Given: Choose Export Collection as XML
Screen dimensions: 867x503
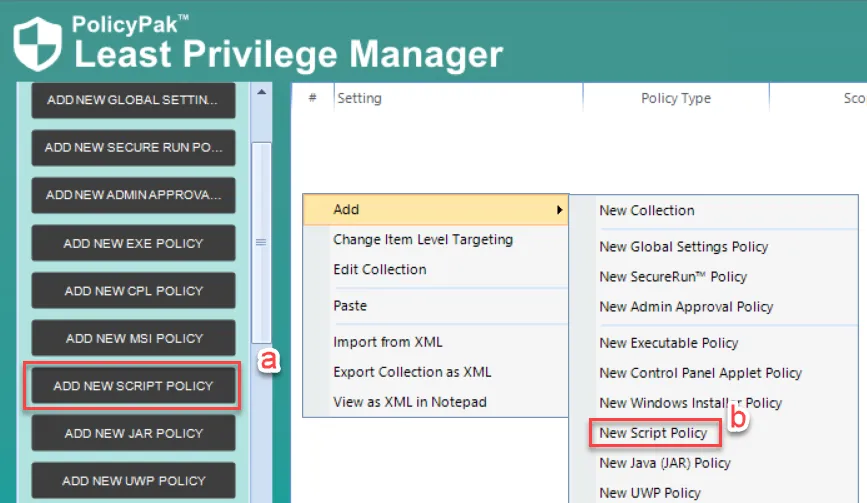Looking at the screenshot, I should (x=412, y=372).
